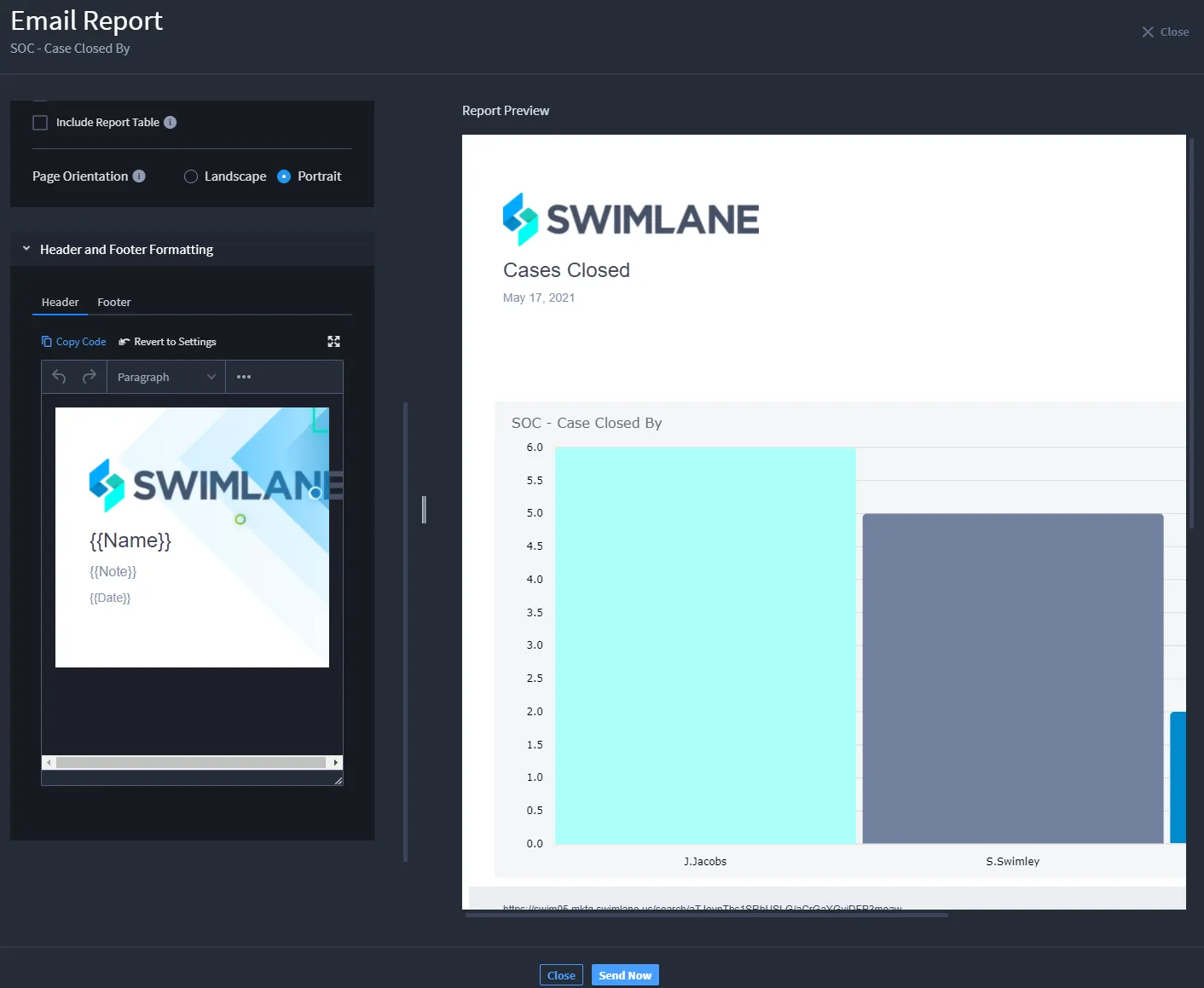
Task: Click the Send Now button
Action: pos(625,975)
